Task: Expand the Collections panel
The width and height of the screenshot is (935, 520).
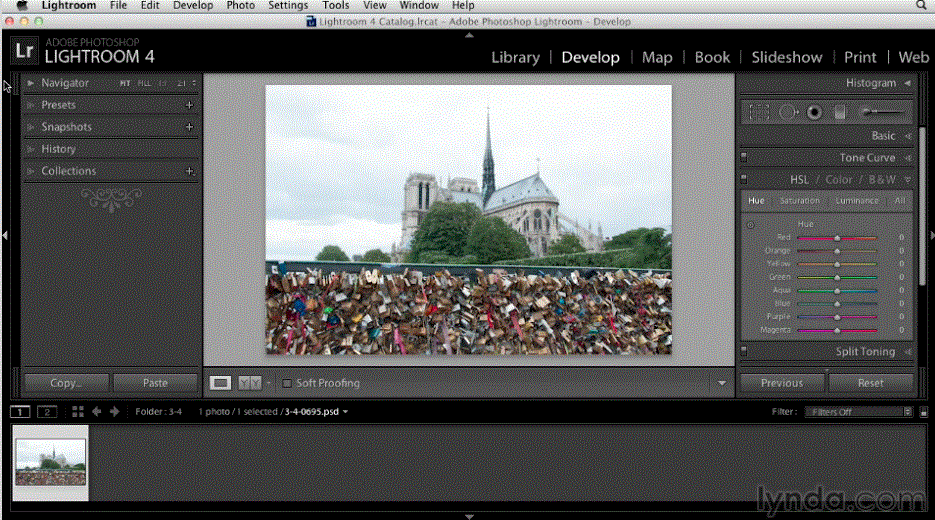Action: tap(30, 171)
